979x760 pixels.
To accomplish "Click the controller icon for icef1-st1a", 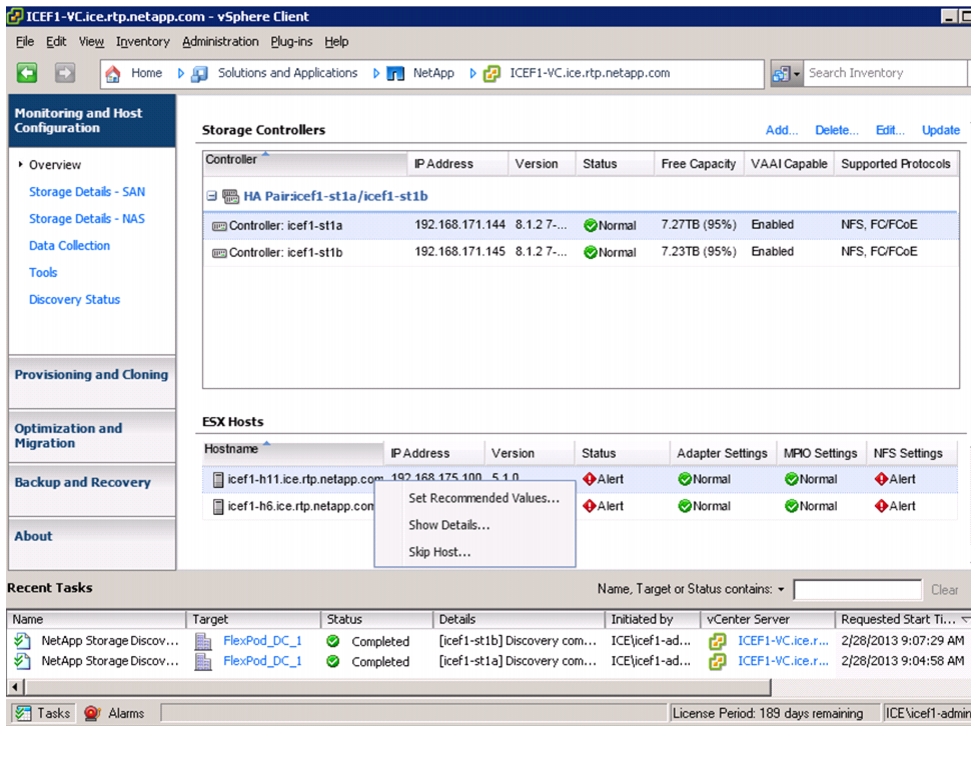I will coord(219,226).
